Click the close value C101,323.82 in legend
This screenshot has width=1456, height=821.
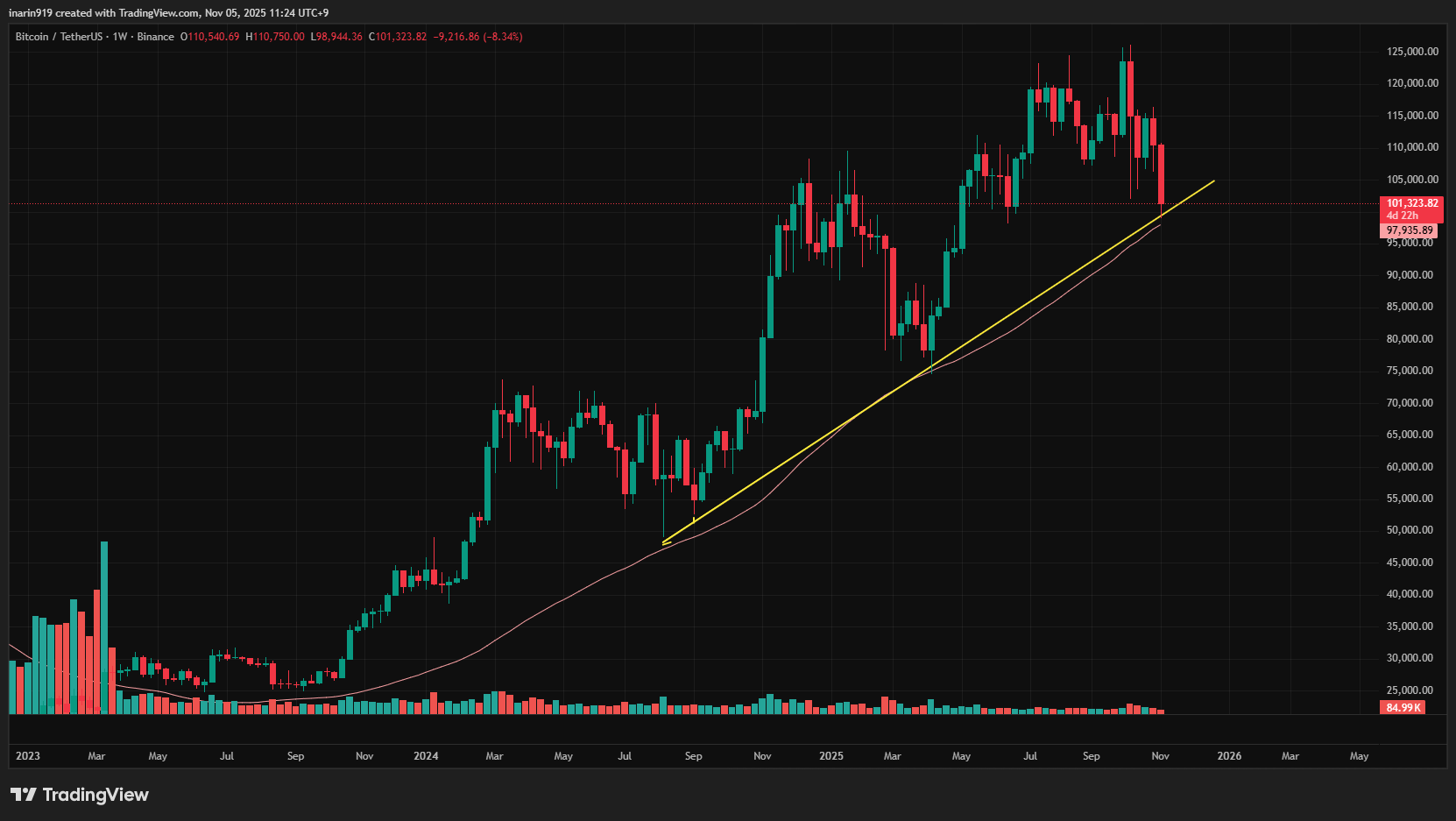(x=398, y=37)
